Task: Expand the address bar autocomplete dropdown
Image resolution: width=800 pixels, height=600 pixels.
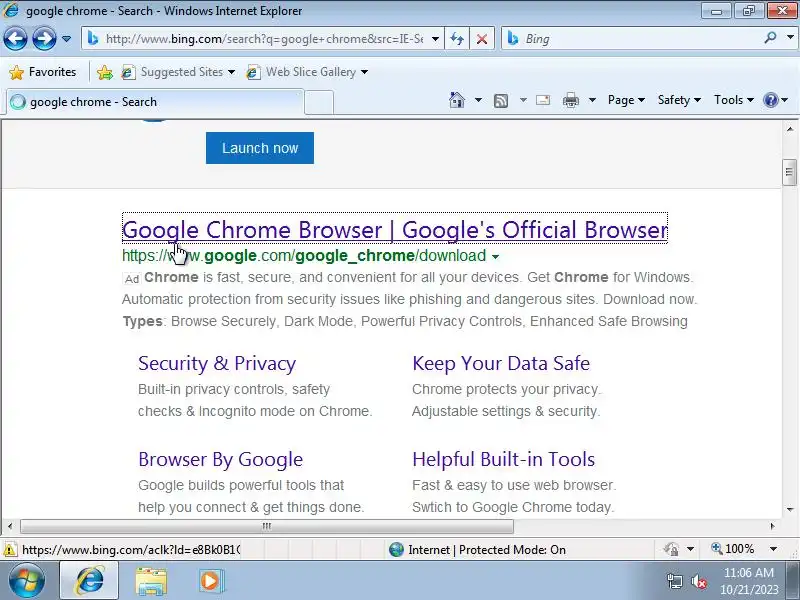Action: (435, 39)
